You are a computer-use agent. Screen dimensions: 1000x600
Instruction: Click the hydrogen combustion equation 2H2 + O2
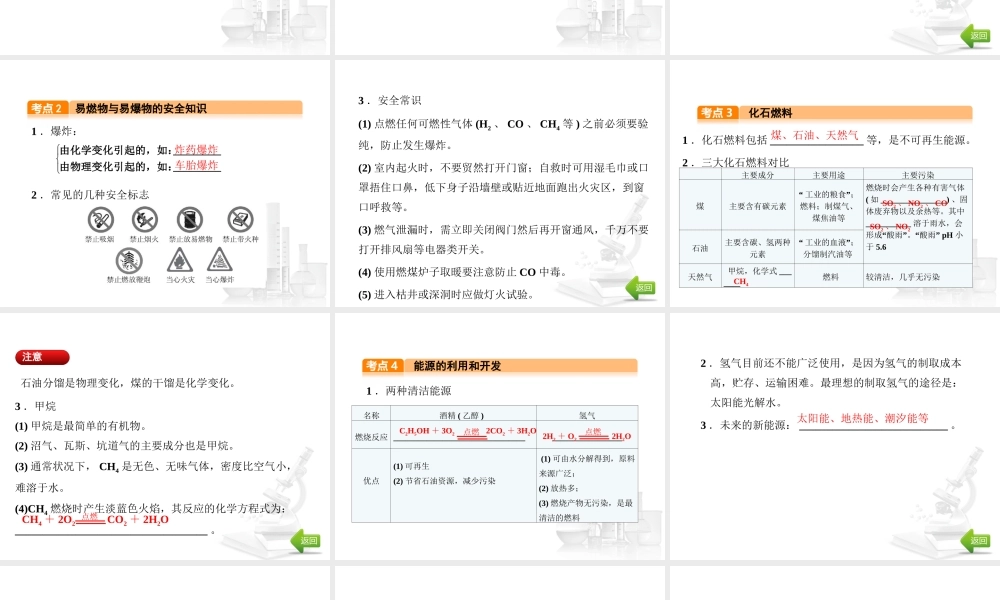click(x=587, y=435)
